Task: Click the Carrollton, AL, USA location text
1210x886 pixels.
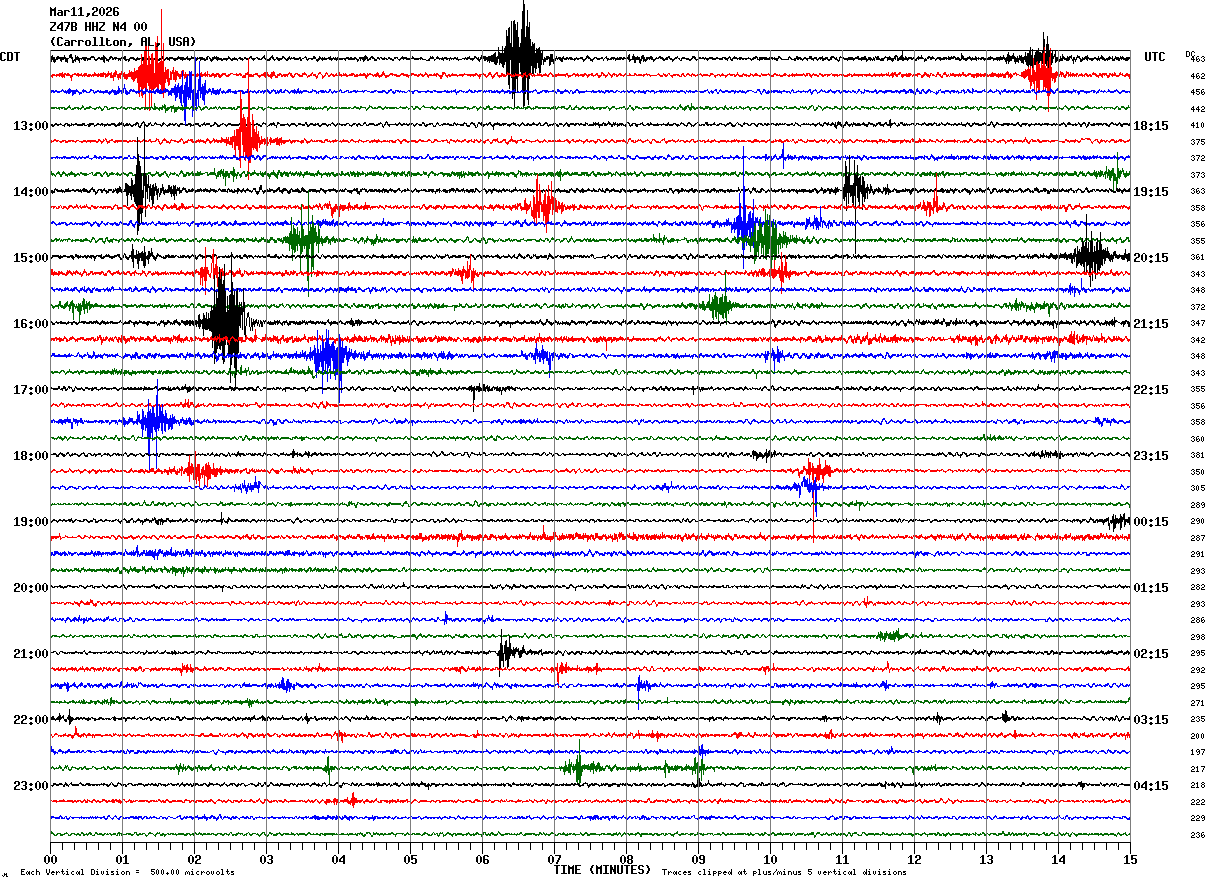Action: 122,42
